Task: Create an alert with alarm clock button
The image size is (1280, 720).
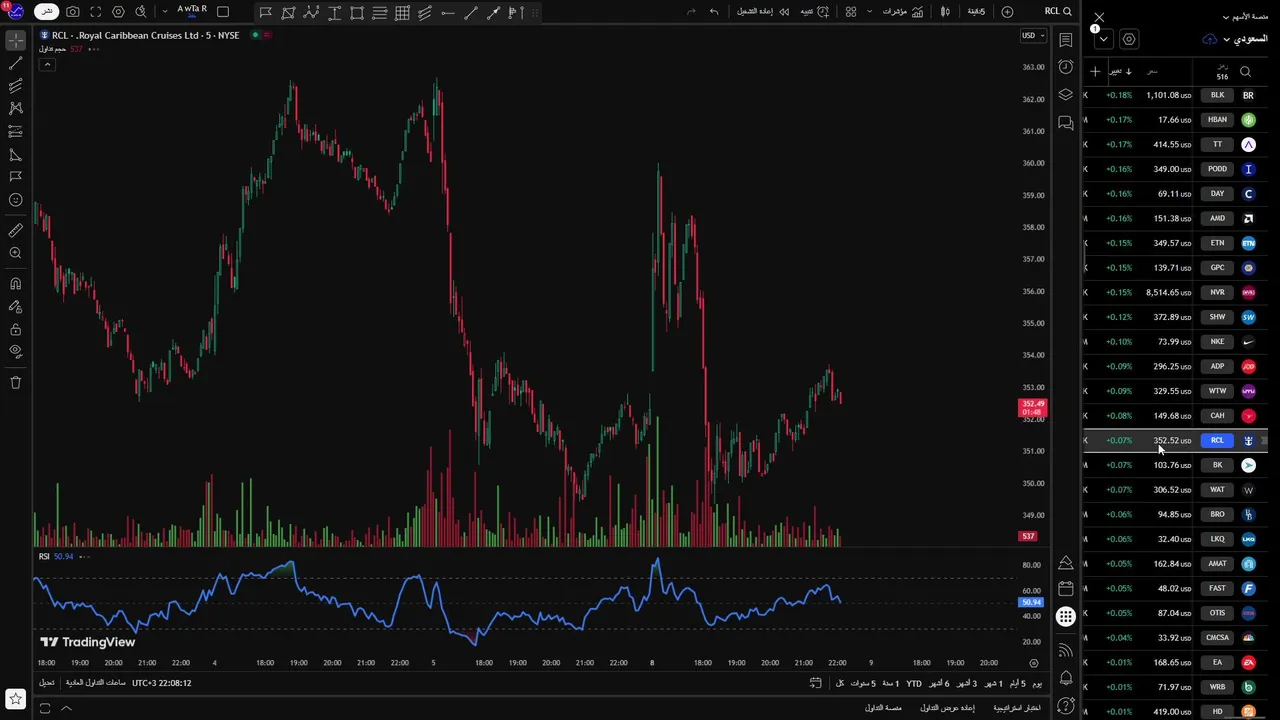Action: click(x=814, y=12)
